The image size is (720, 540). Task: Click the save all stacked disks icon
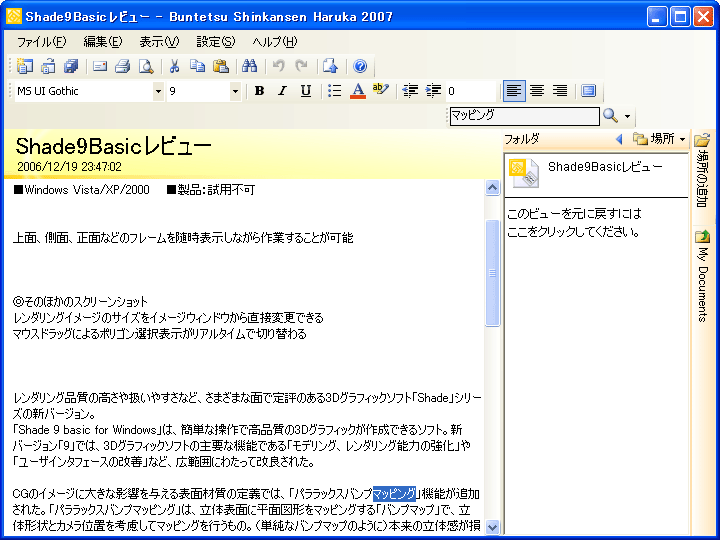(x=71, y=66)
